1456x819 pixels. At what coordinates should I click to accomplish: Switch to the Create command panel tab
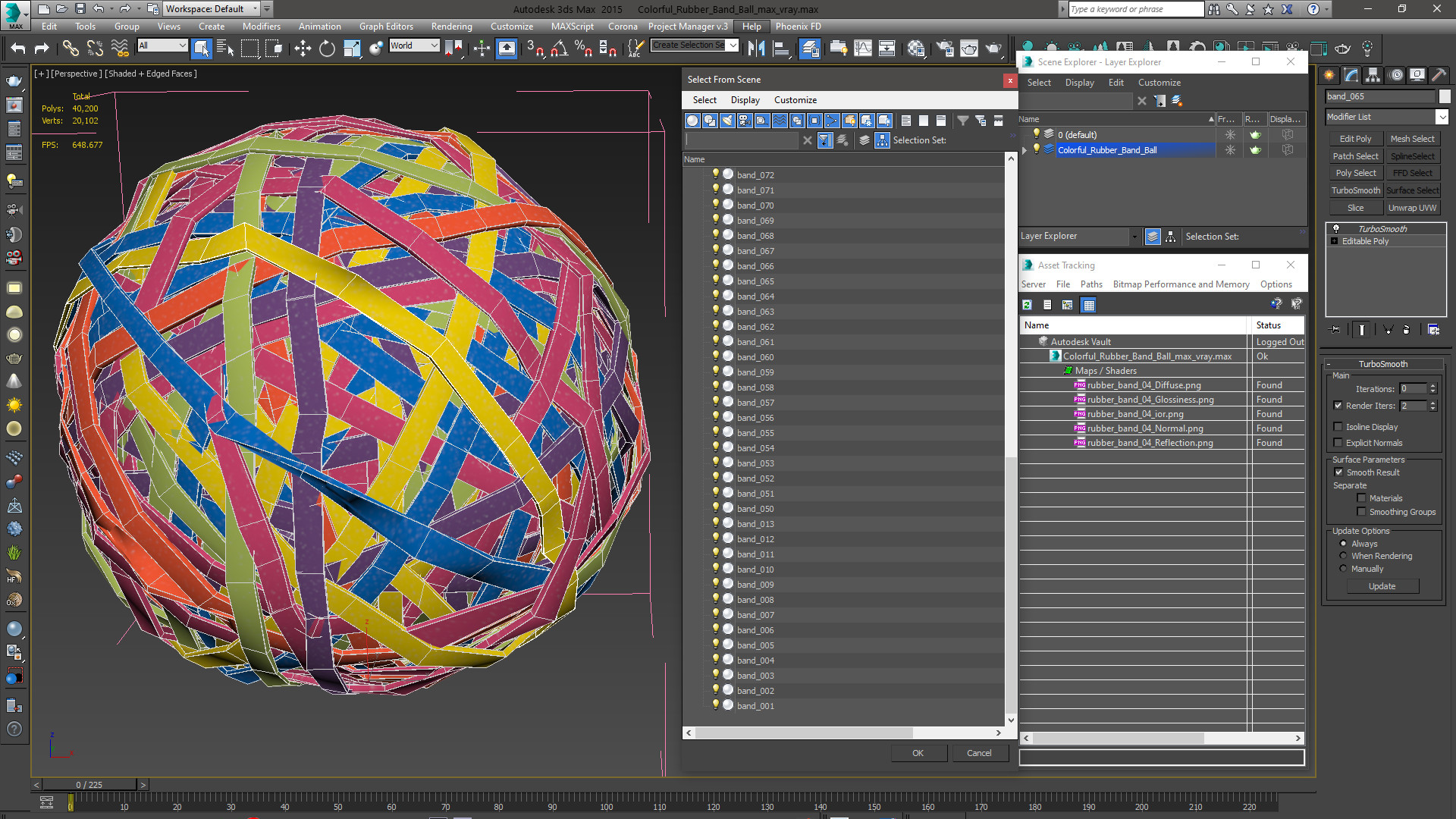click(1329, 75)
